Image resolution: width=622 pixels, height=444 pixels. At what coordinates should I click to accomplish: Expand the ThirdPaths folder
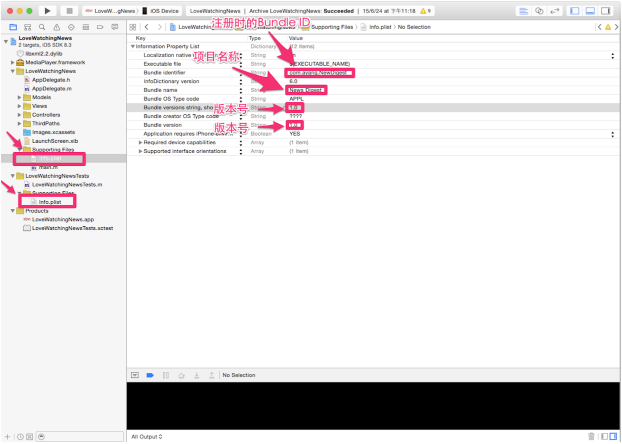pos(19,123)
